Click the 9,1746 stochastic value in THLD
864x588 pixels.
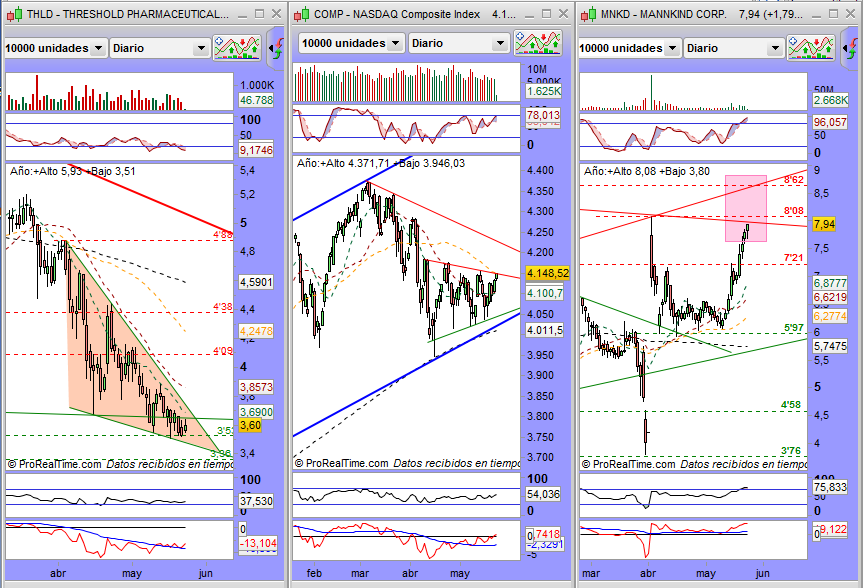pyautogui.click(x=256, y=150)
